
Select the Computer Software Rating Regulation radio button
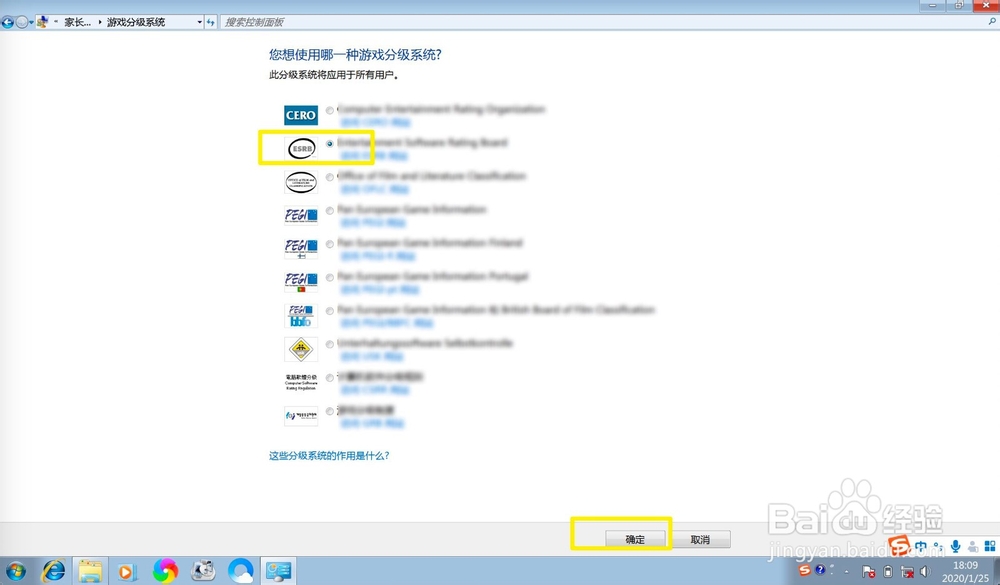click(330, 378)
